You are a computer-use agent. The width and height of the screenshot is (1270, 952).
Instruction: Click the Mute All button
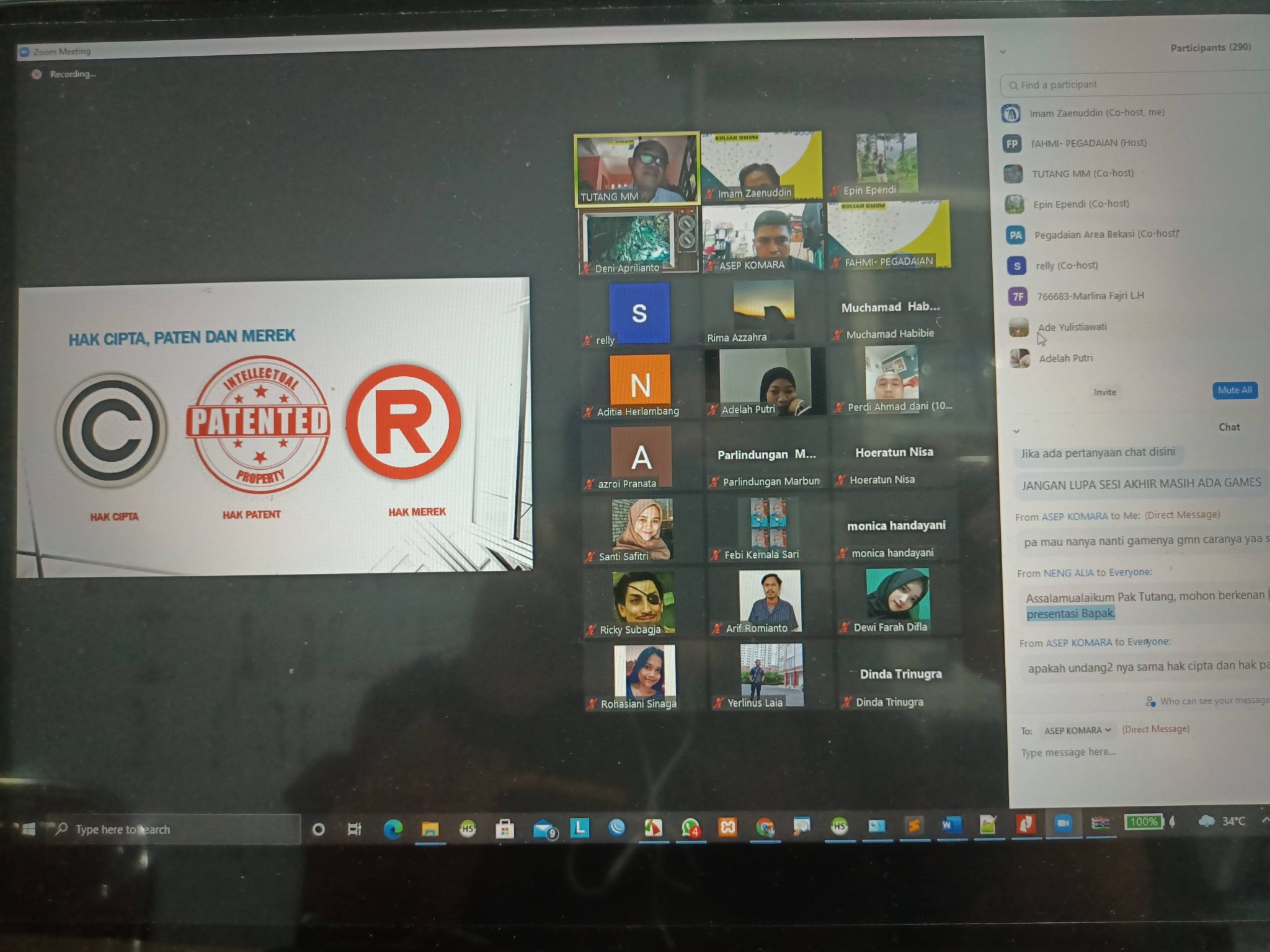tap(1234, 390)
